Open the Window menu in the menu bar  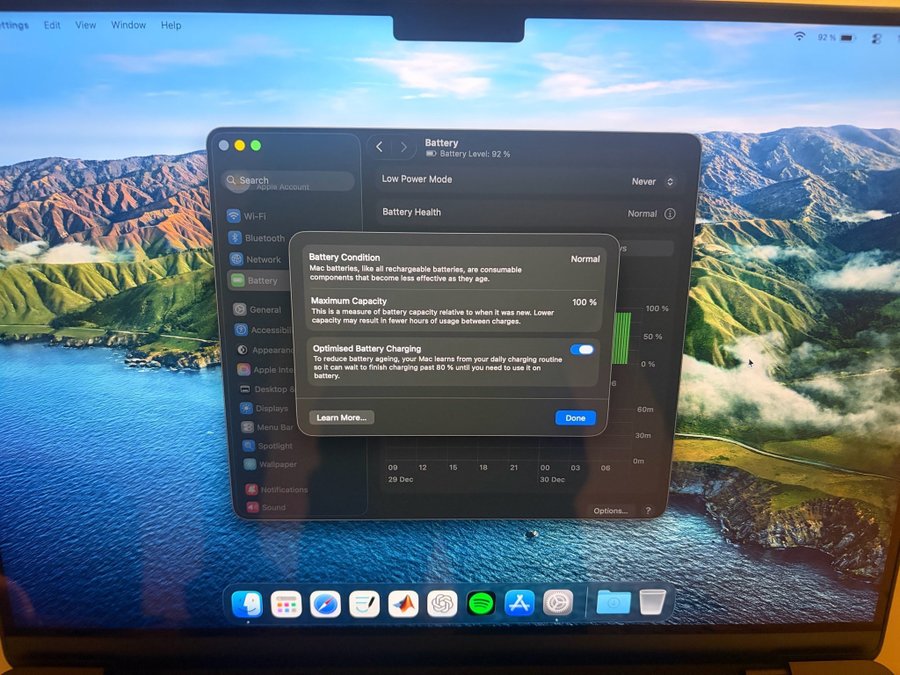click(x=128, y=25)
